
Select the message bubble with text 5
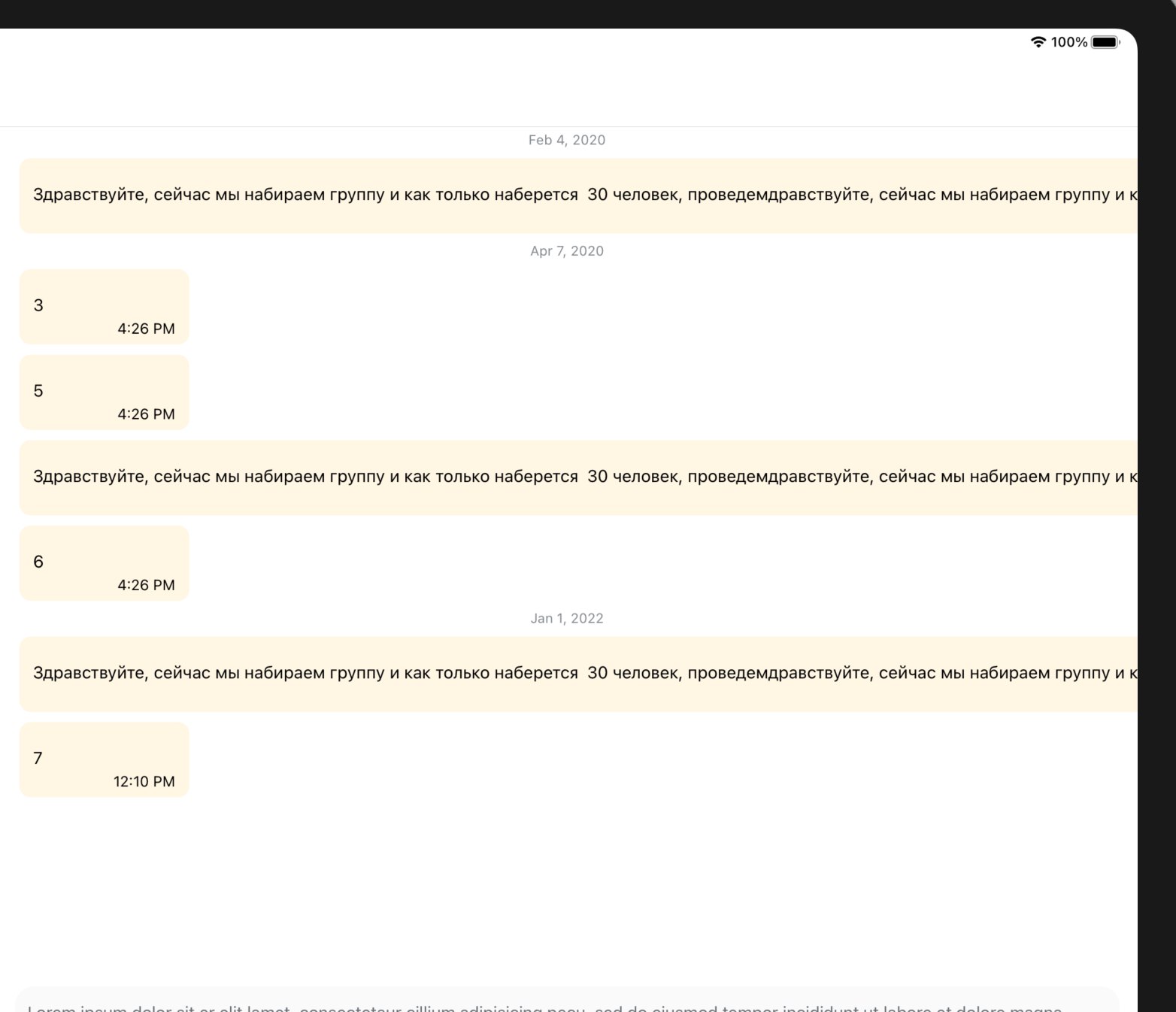(x=104, y=392)
